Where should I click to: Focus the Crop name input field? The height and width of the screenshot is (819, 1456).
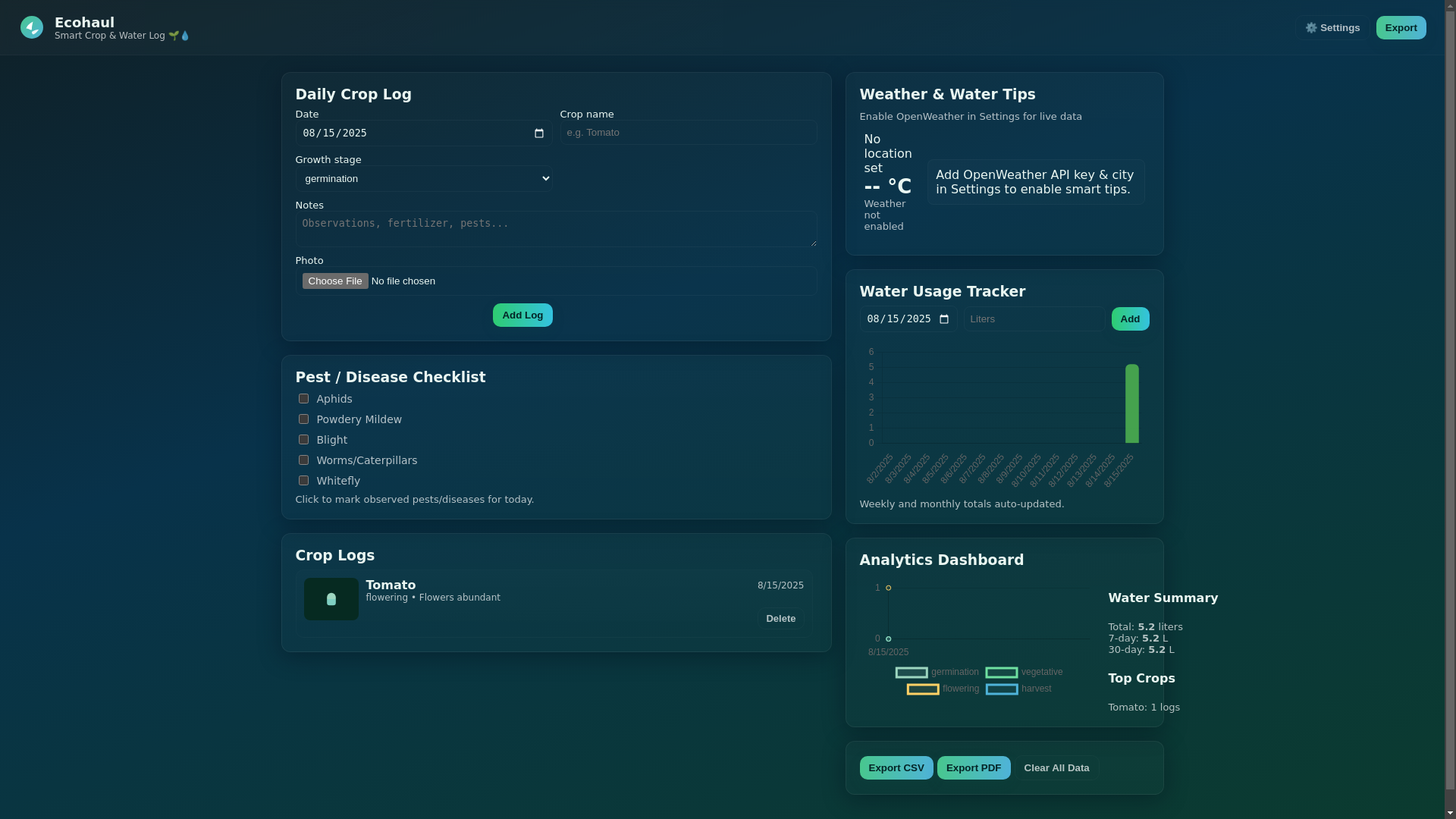tap(689, 133)
